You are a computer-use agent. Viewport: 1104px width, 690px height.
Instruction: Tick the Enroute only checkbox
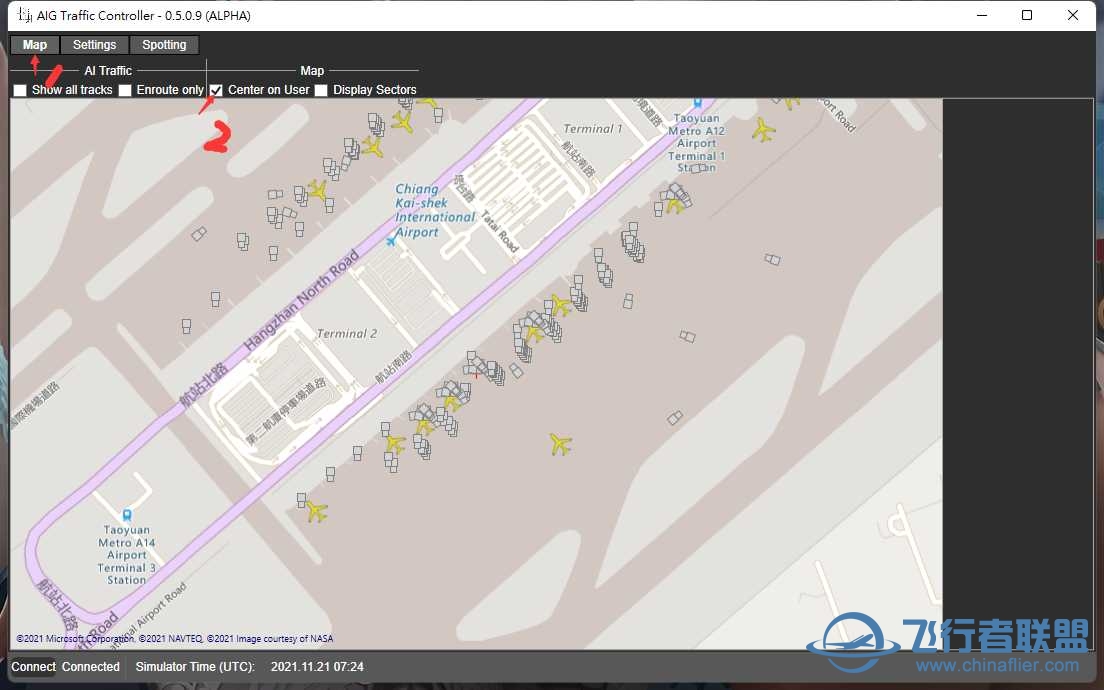pos(125,90)
